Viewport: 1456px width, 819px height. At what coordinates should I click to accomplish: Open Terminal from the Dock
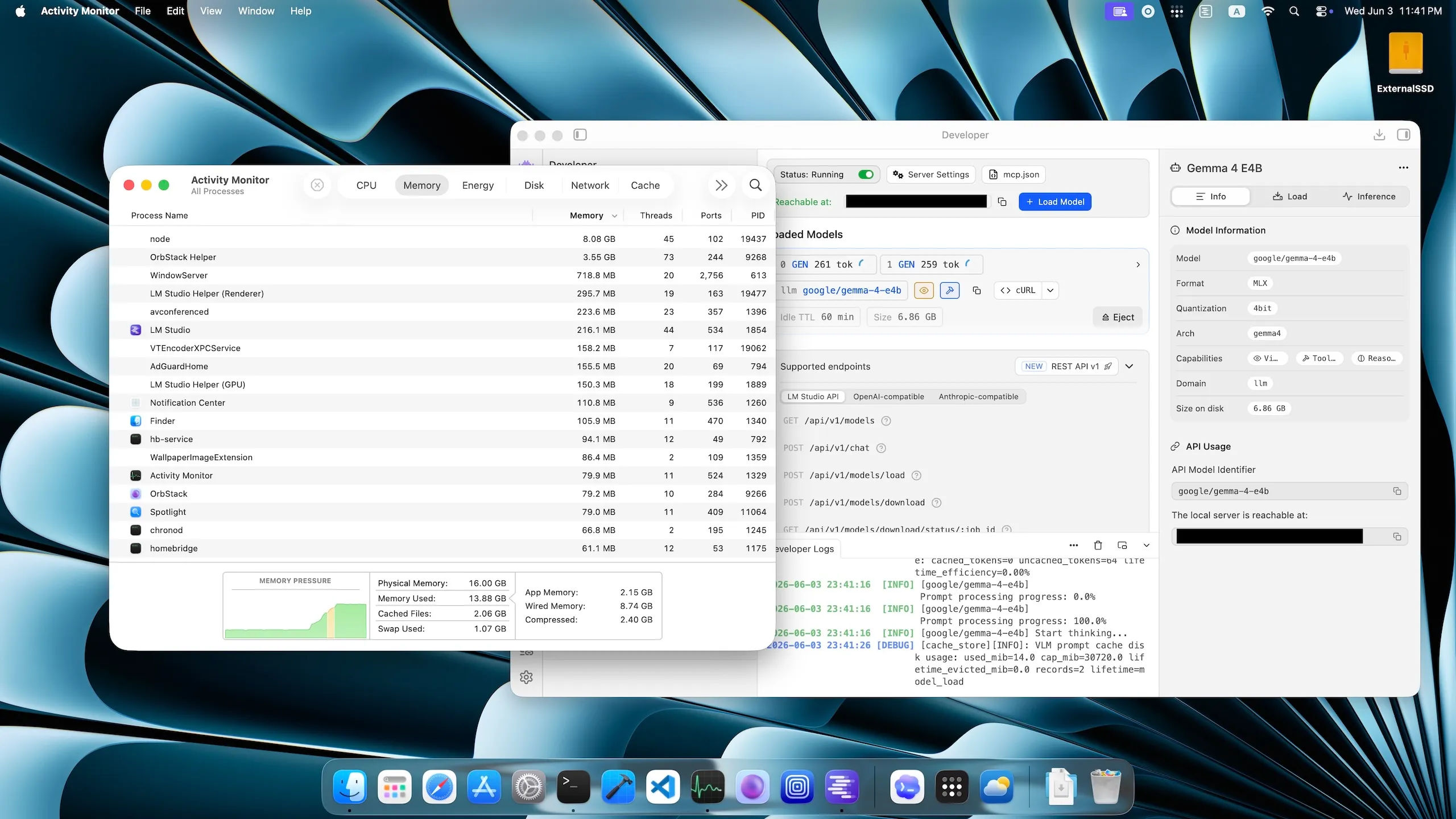click(573, 787)
